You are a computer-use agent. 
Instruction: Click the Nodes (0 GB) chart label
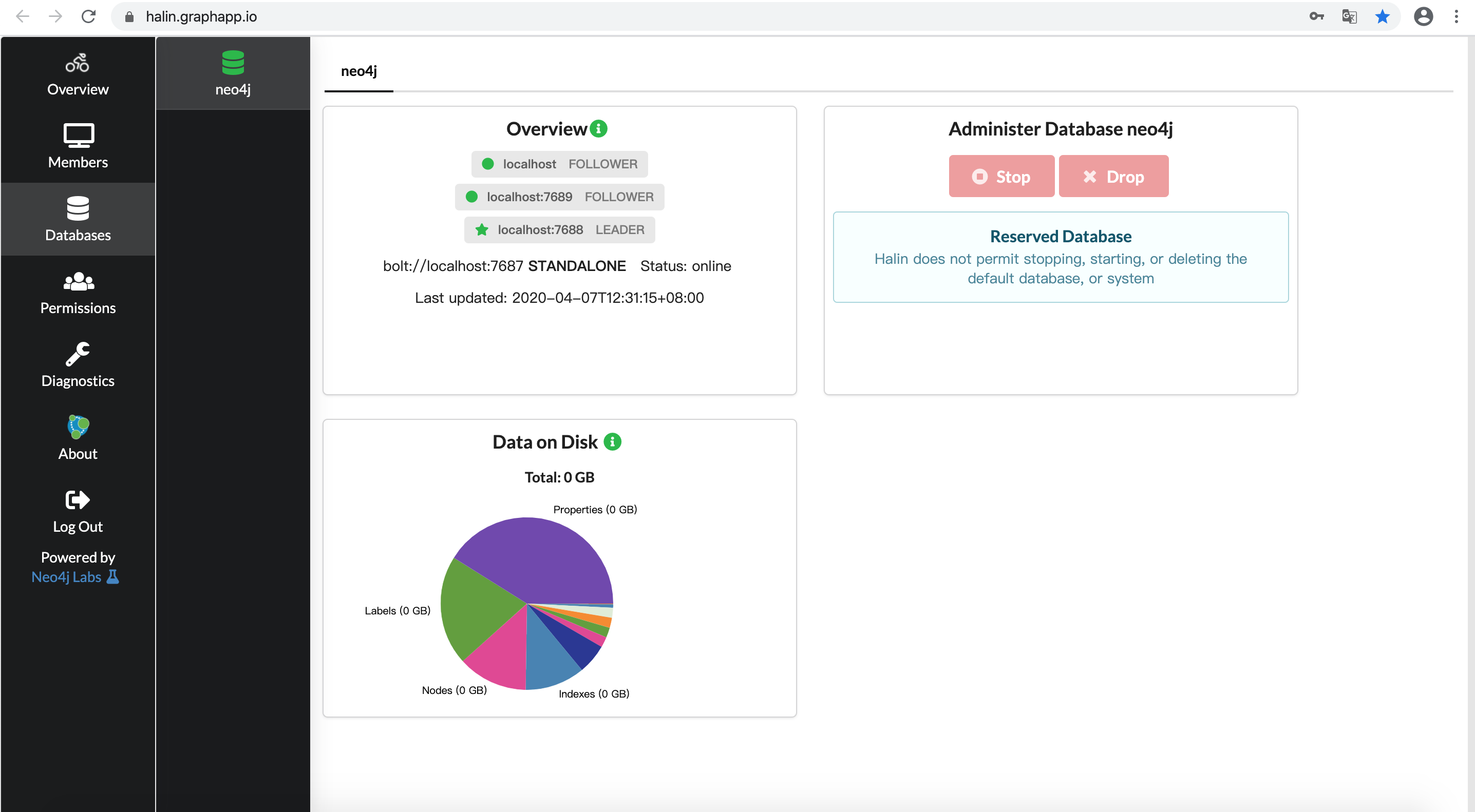(454, 690)
